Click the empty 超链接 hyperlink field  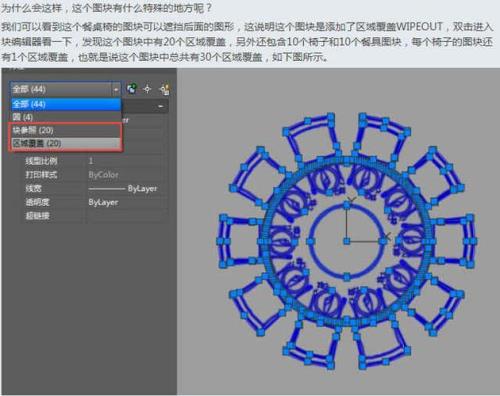127,216
